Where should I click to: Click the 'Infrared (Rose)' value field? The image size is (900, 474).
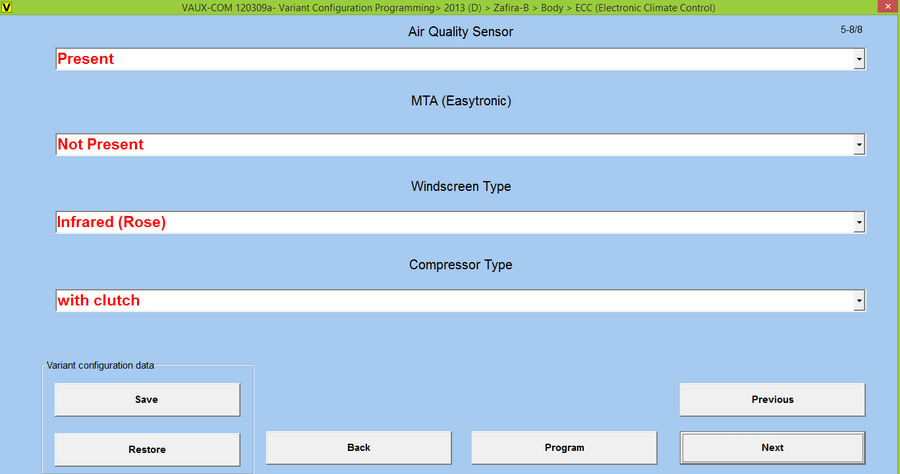click(450, 223)
